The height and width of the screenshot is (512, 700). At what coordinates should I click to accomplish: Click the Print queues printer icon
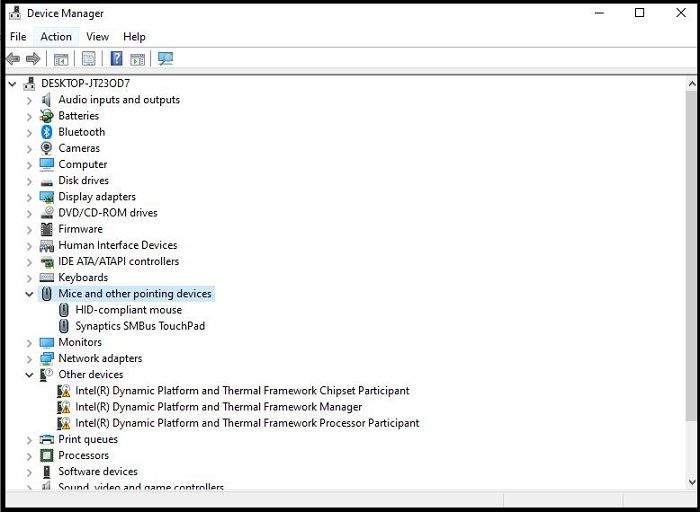pyautogui.click(x=46, y=439)
